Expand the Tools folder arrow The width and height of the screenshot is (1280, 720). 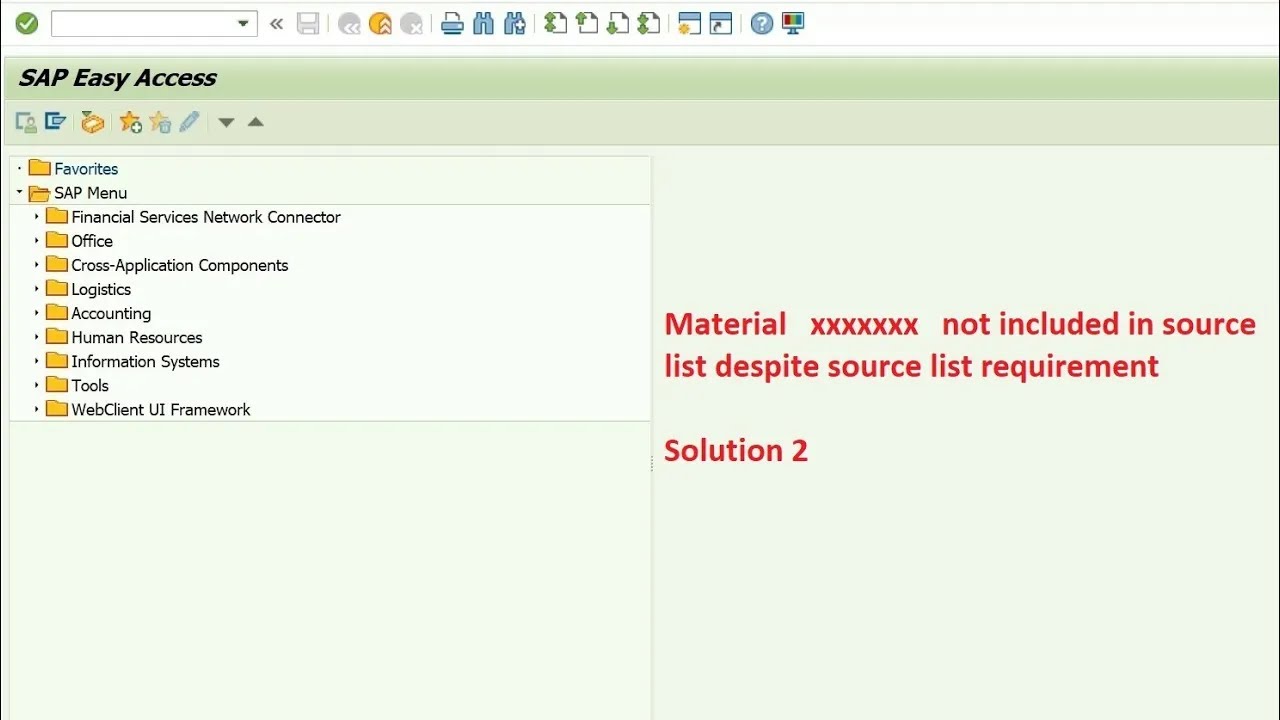[37, 384]
